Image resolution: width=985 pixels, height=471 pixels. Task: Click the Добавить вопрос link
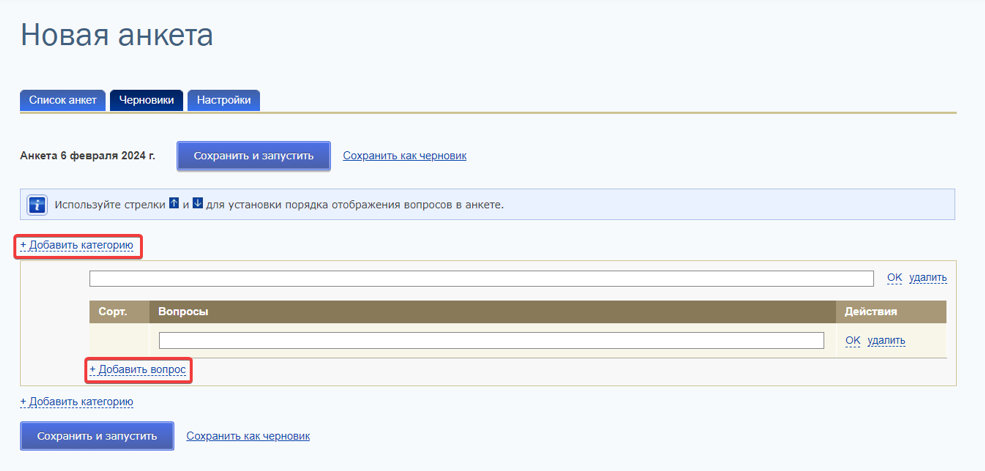138,370
